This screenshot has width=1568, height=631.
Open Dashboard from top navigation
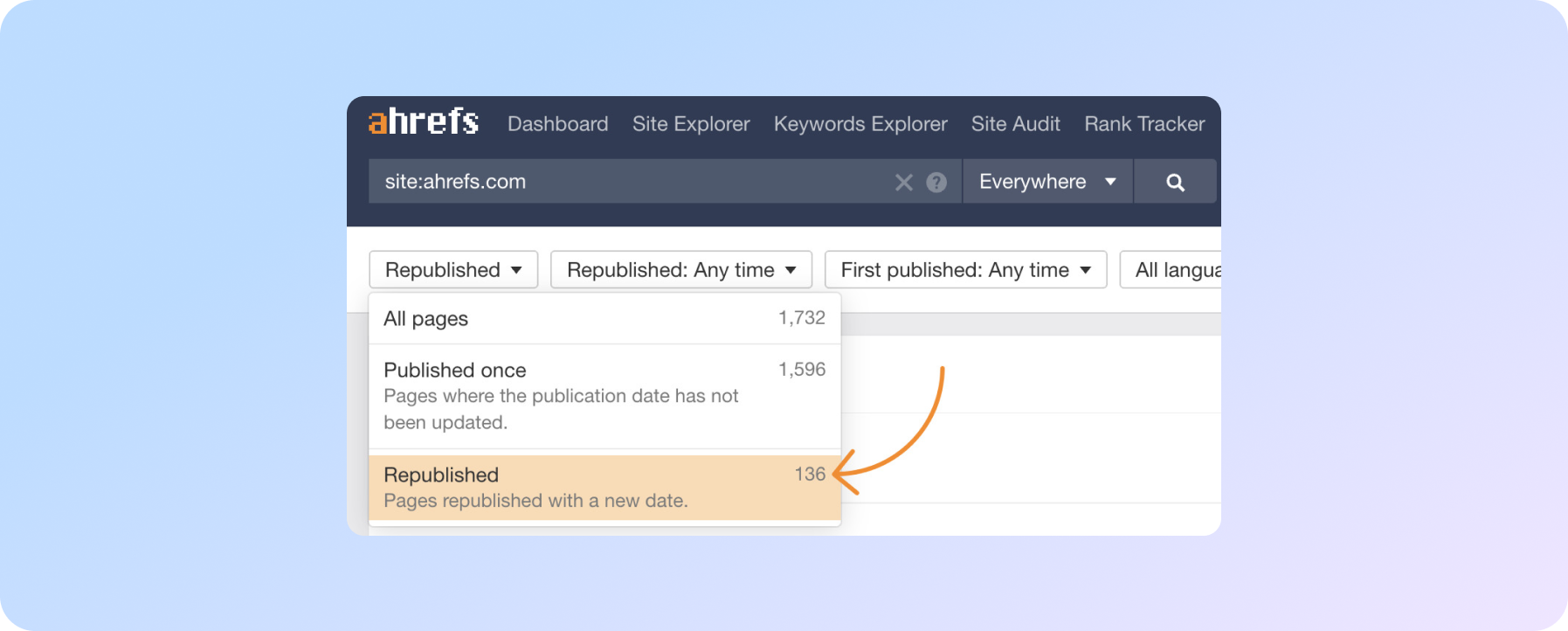pyautogui.click(x=557, y=124)
